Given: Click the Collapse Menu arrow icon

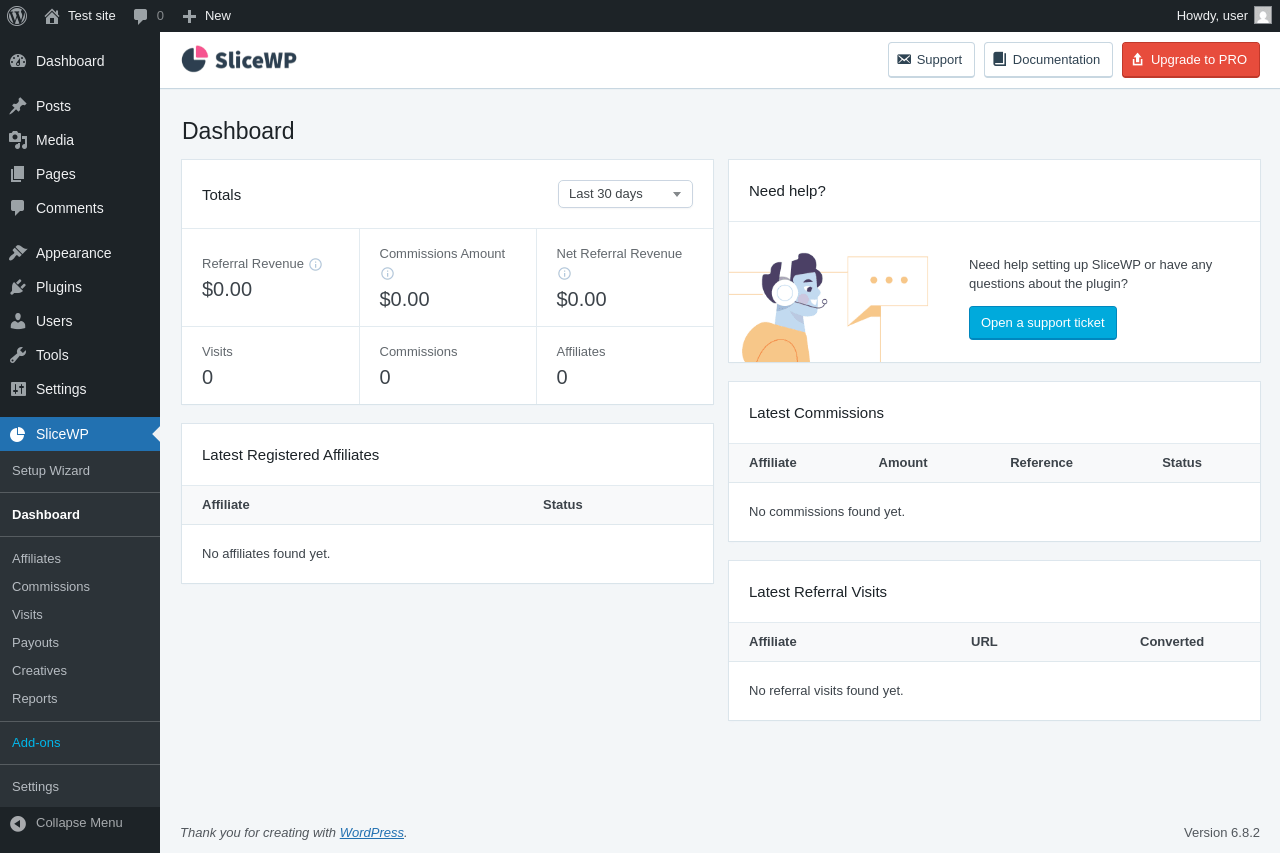Looking at the screenshot, I should tap(18, 823).
